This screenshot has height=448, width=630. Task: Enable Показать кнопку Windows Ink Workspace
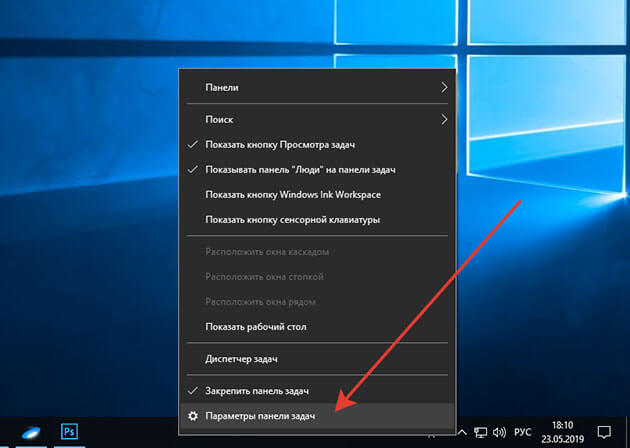pos(317,194)
